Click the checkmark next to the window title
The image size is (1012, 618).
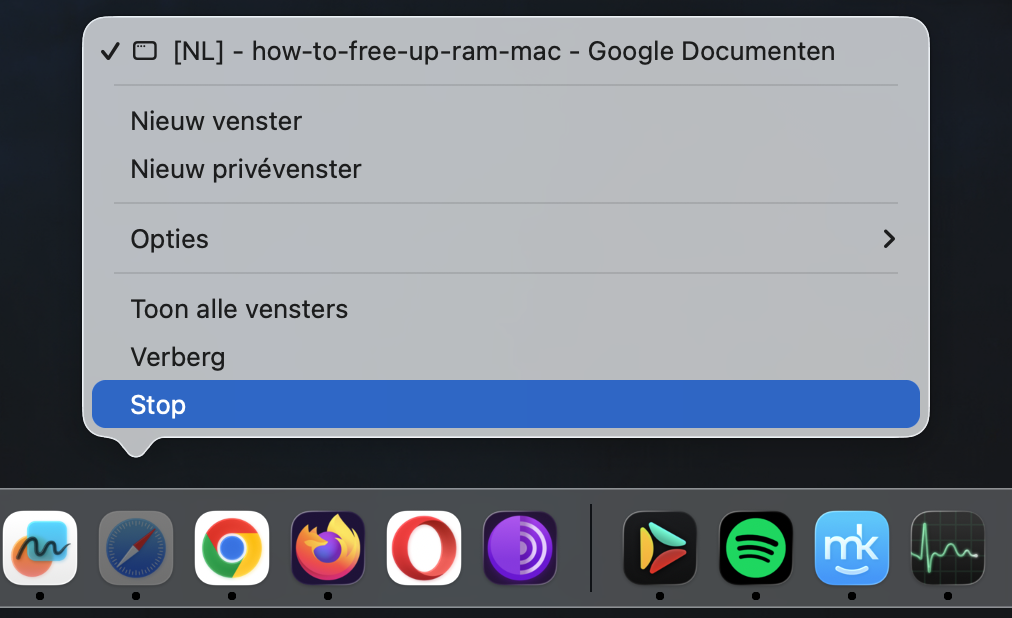[x=110, y=50]
